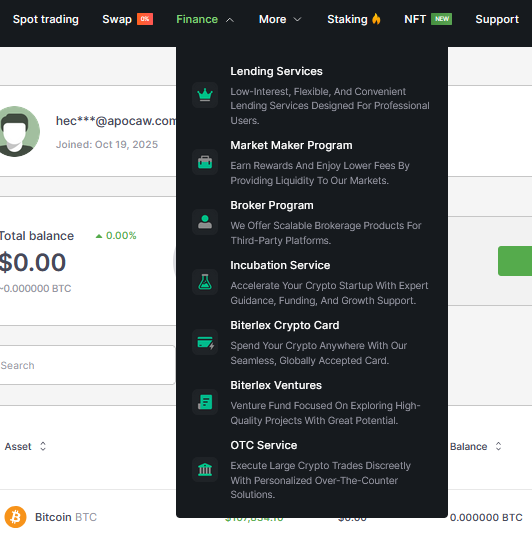Click the Lending Services crown icon
Screen dimensions: 532x536
click(x=205, y=95)
